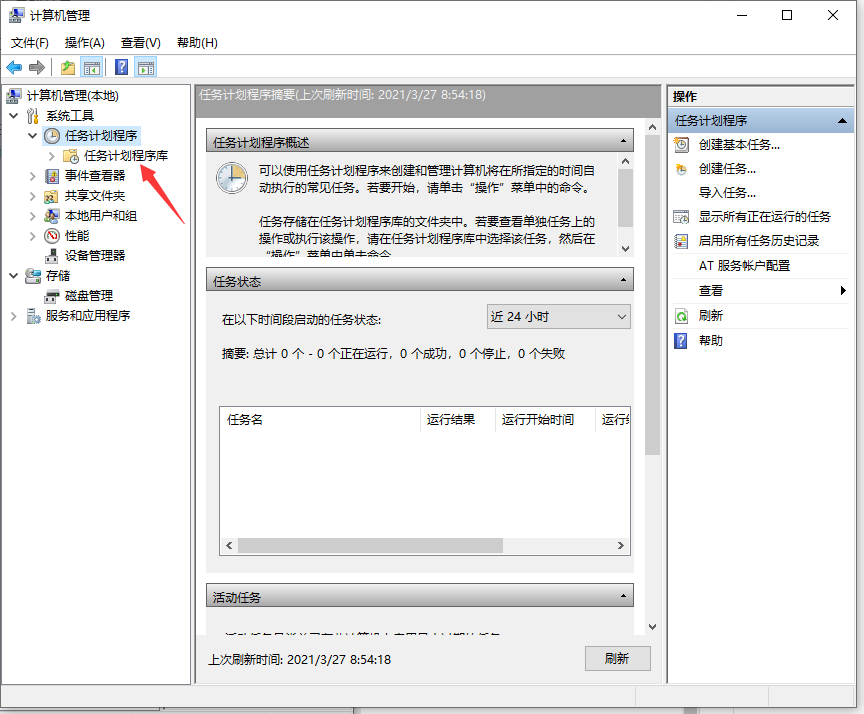Screen dimensions: 864x714
Task: Click the 刷新 button at the bottom
Action: 617,658
